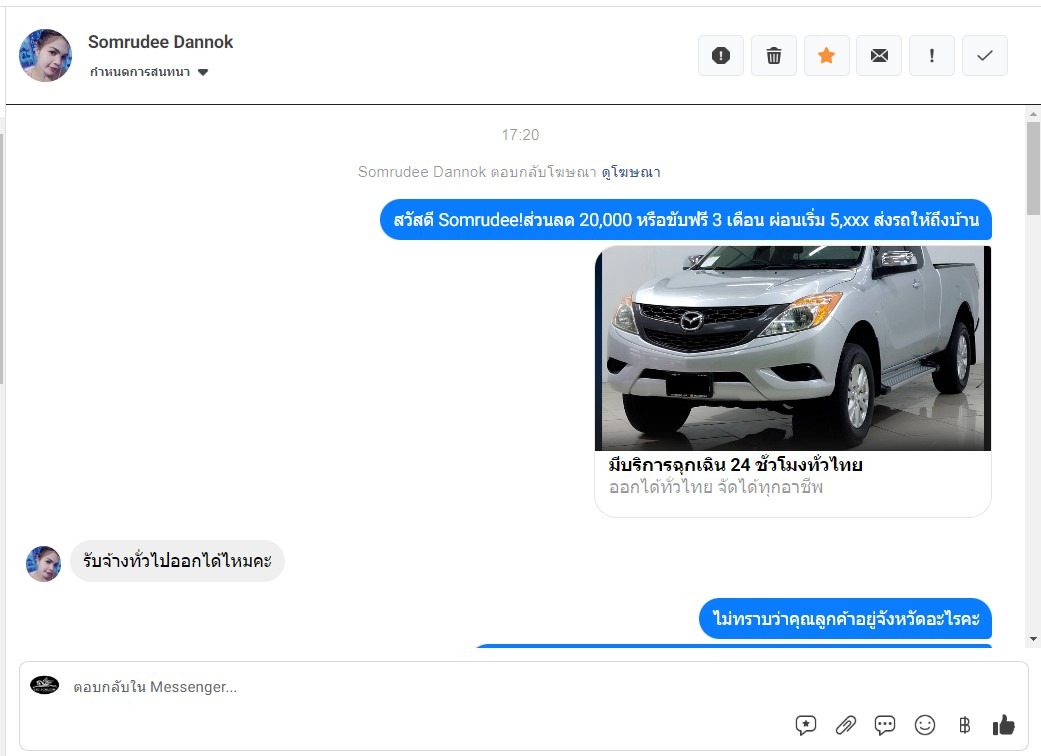Mark conversation done with the checkmark button
This screenshot has height=756, width=1041.
[985, 56]
